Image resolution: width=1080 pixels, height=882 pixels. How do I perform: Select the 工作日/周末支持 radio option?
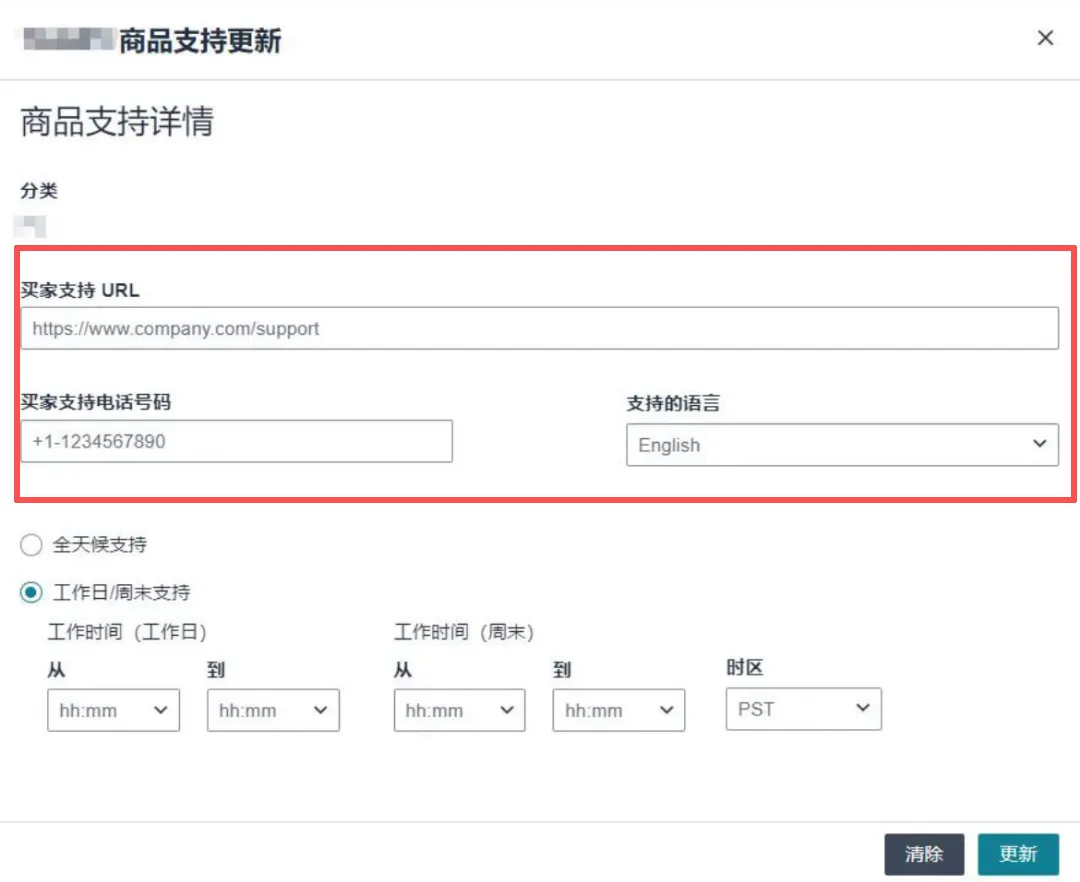click(30, 592)
